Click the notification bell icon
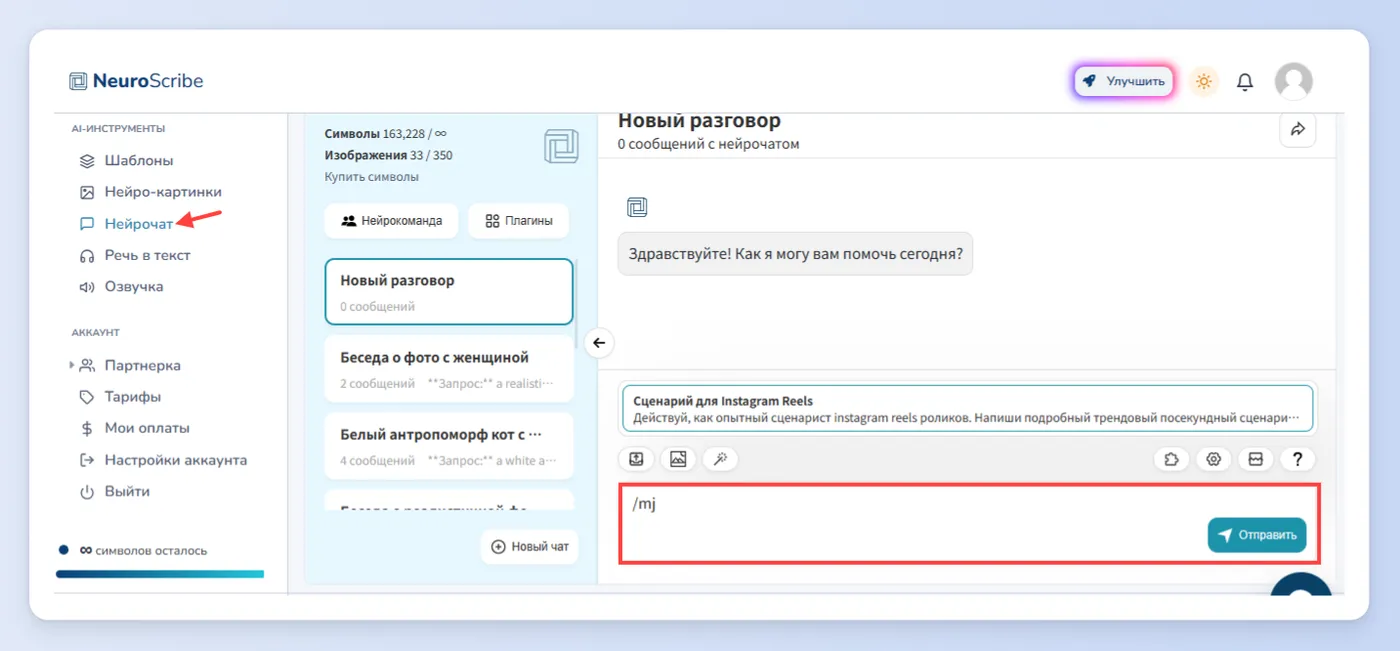Image resolution: width=1400 pixels, height=651 pixels. pos(1245,82)
